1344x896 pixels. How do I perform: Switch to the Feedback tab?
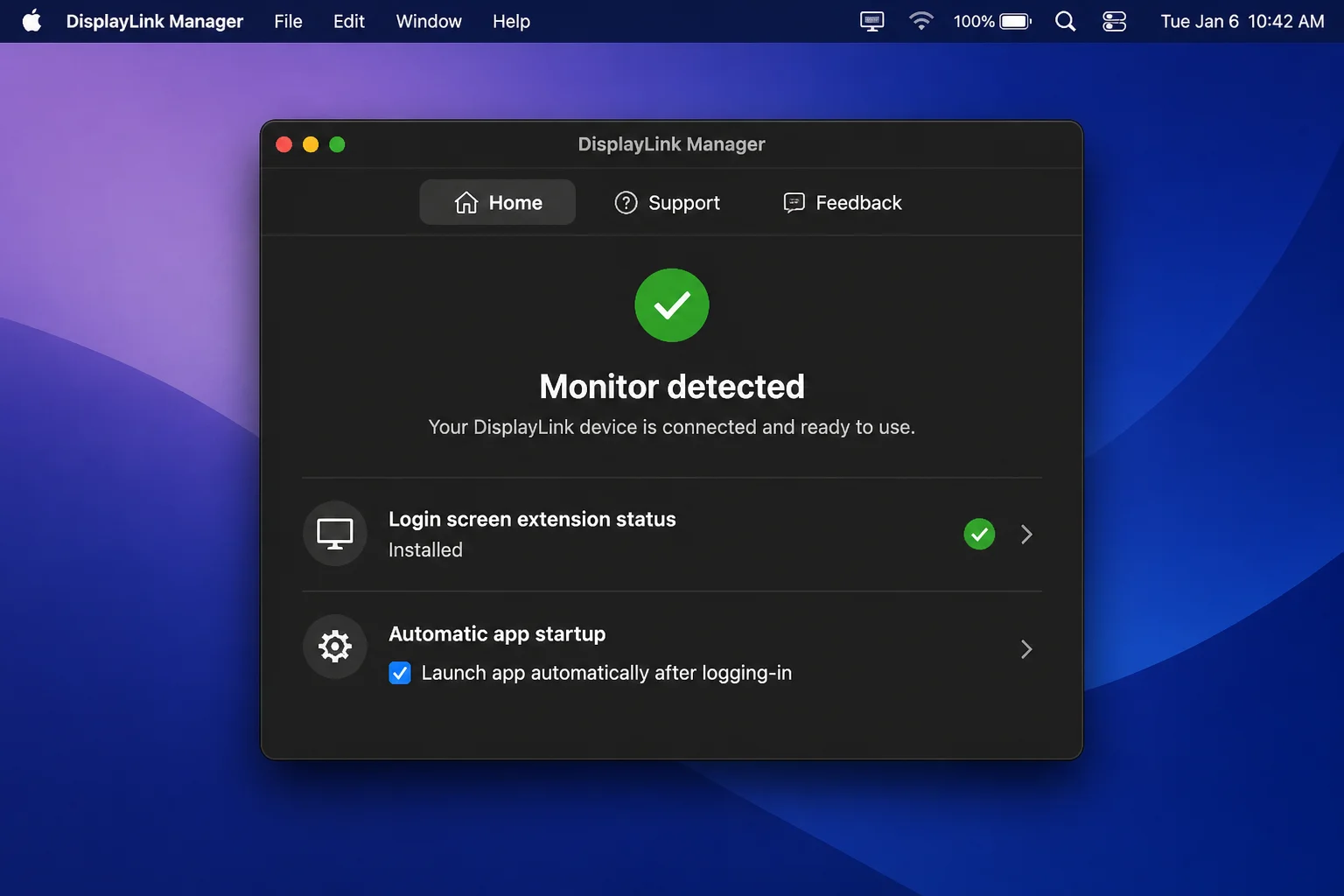843,202
